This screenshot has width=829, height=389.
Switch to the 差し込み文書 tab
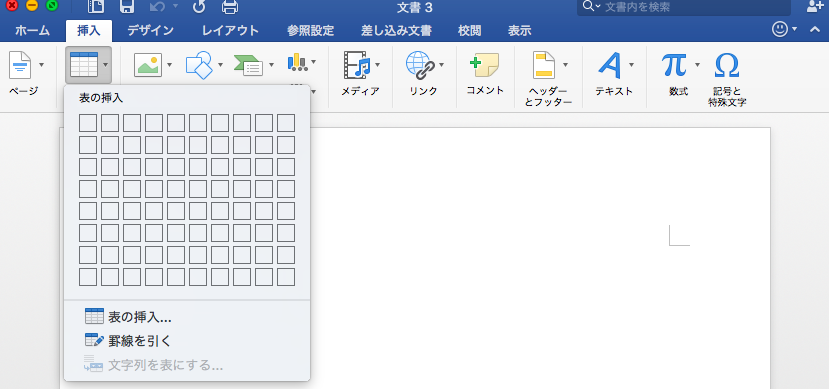click(x=396, y=31)
